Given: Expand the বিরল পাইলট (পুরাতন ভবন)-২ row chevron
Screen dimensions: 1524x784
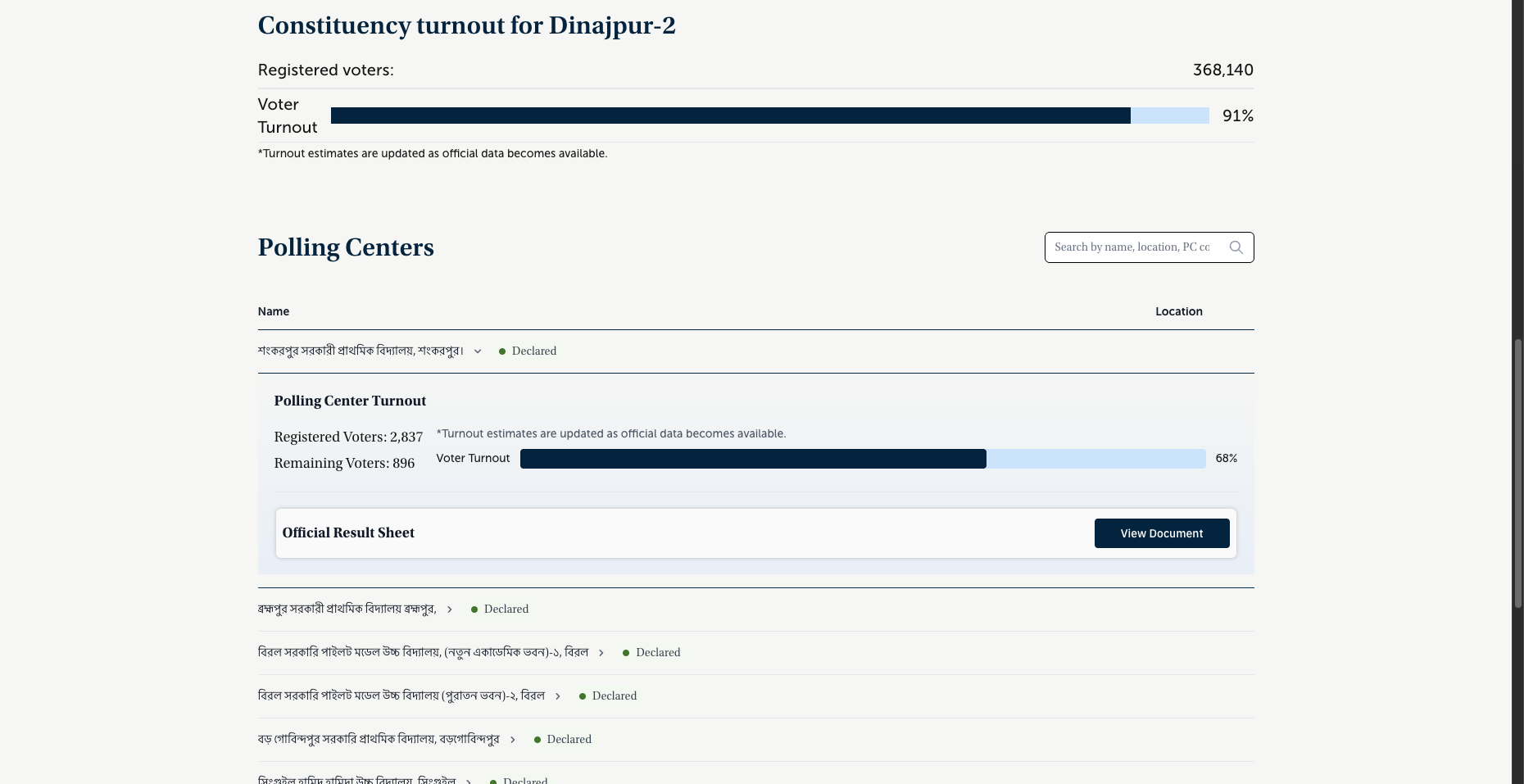Looking at the screenshot, I should pos(558,696).
